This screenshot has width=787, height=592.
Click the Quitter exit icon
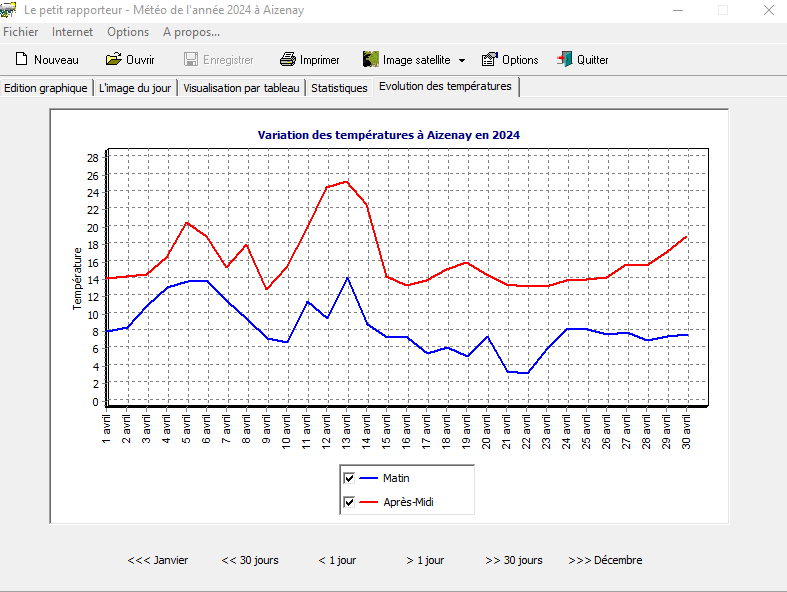point(565,60)
